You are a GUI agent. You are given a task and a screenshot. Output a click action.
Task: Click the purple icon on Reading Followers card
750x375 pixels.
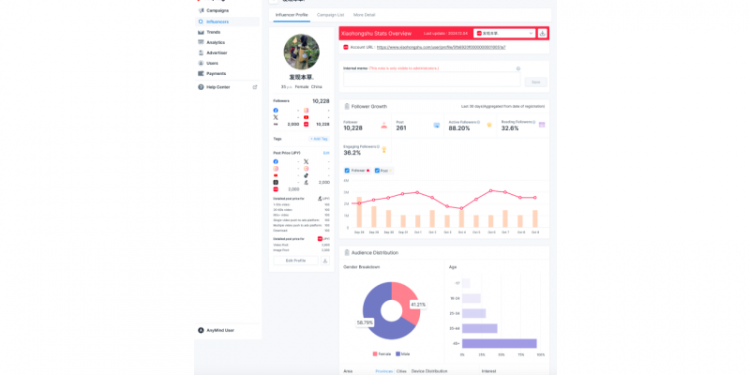(542, 125)
